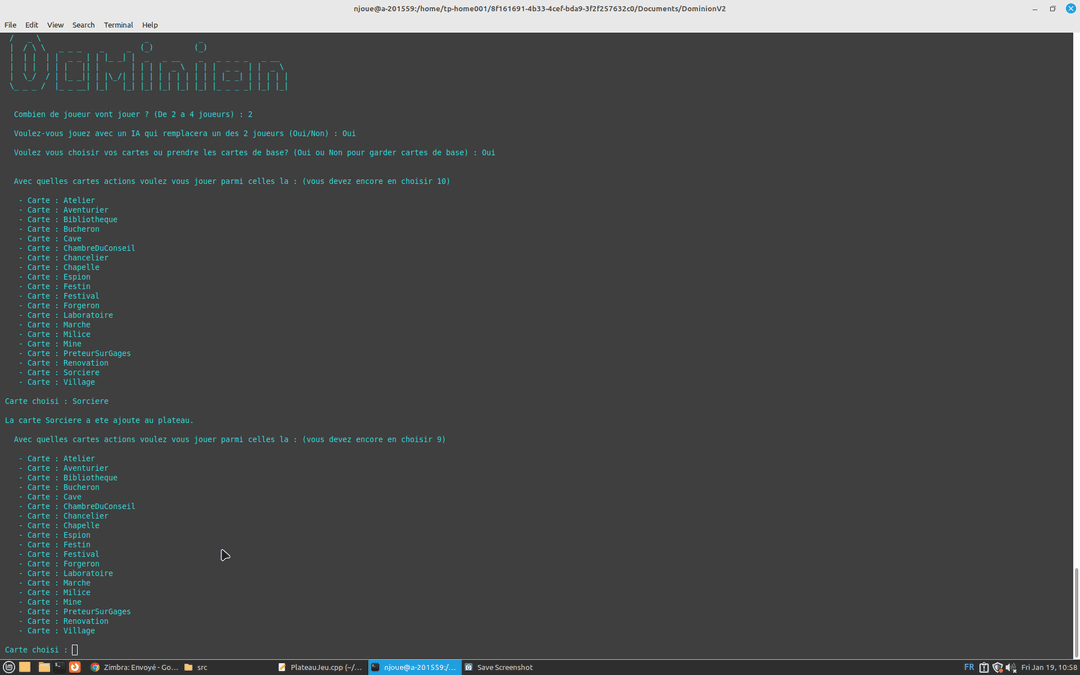Open the Edit menu
1080x675 pixels.
tap(32, 25)
